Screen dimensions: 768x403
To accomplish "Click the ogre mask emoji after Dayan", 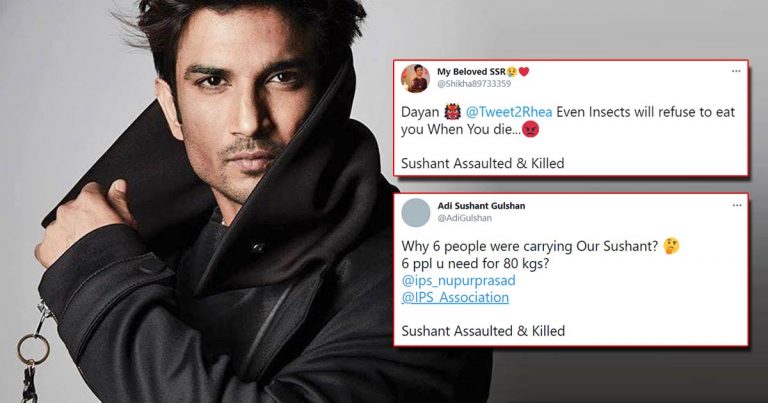I will coord(453,112).
